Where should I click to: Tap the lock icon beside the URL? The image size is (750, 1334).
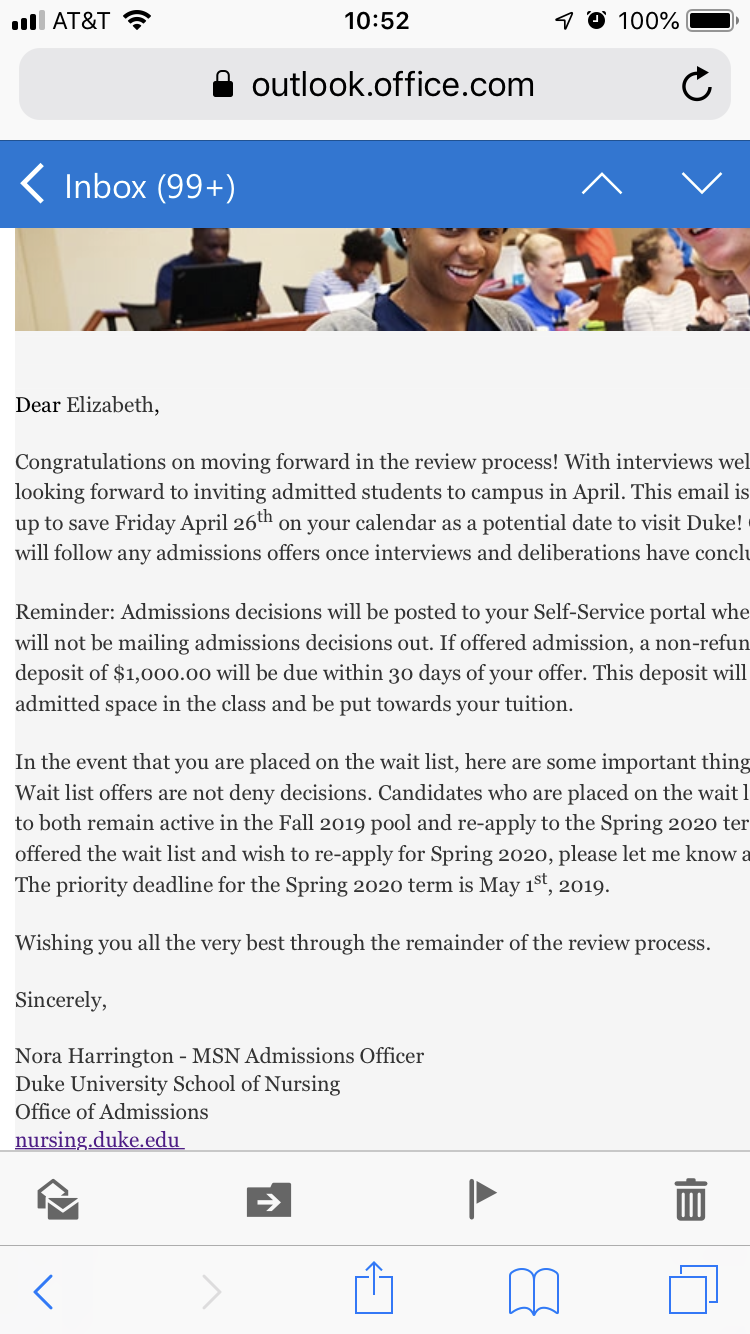click(x=223, y=86)
